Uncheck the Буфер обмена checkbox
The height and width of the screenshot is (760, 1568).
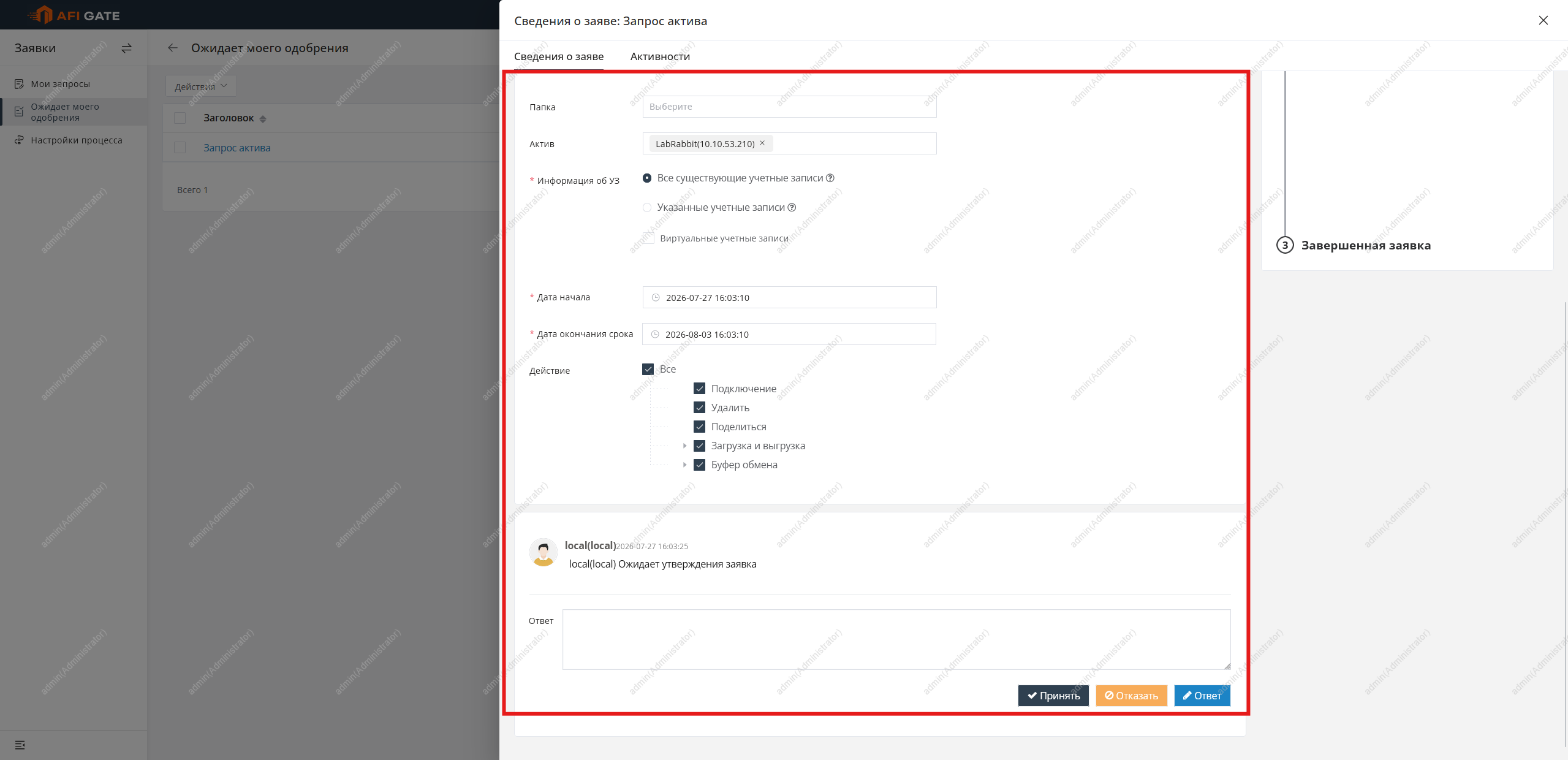(x=700, y=465)
